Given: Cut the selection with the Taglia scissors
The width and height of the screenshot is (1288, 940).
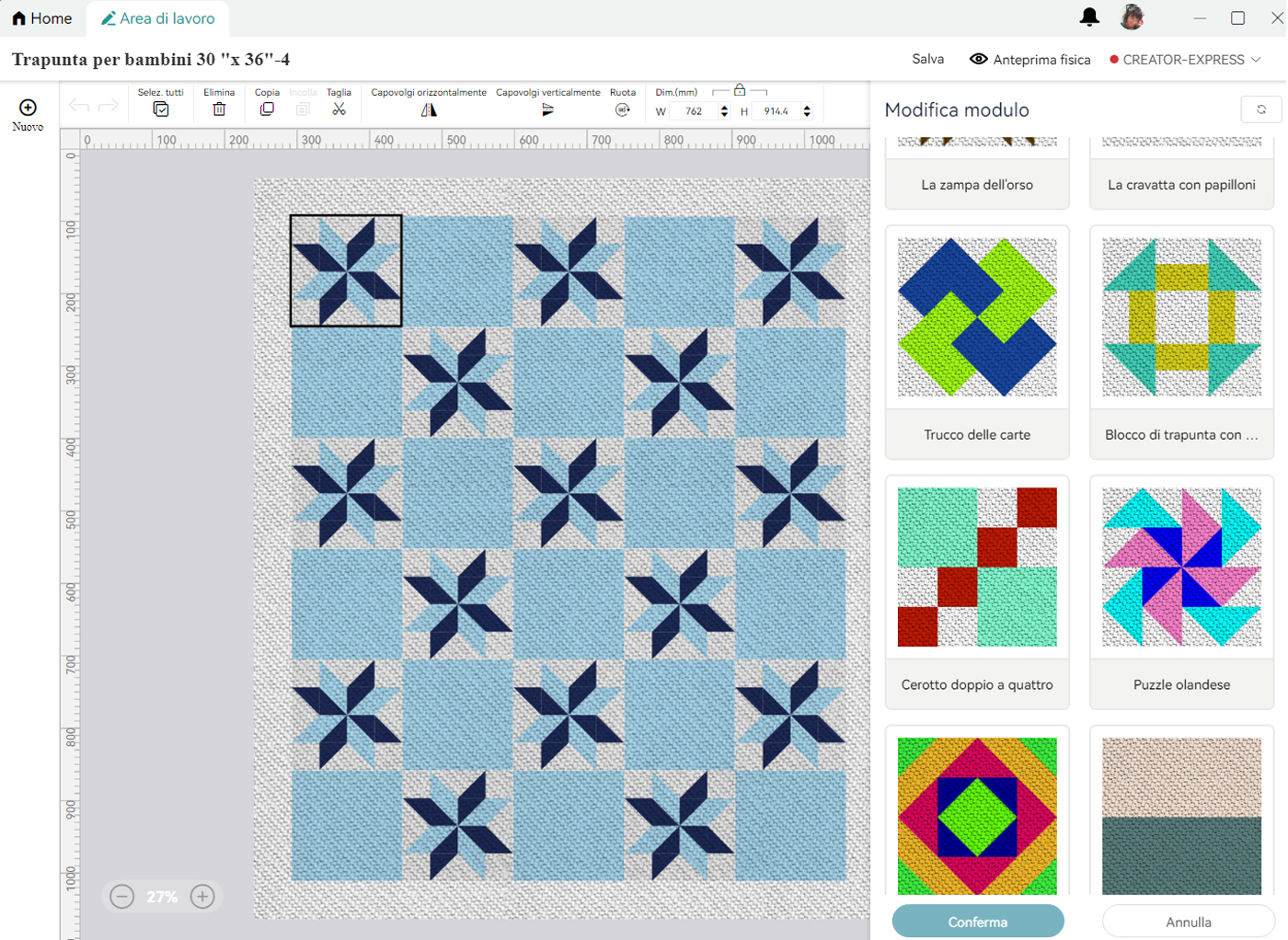Looking at the screenshot, I should click(x=339, y=109).
